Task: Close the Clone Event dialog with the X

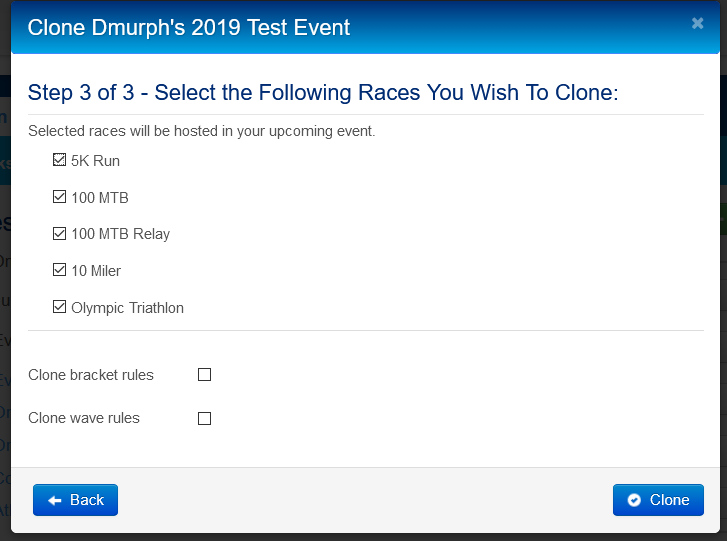Action: [697, 23]
